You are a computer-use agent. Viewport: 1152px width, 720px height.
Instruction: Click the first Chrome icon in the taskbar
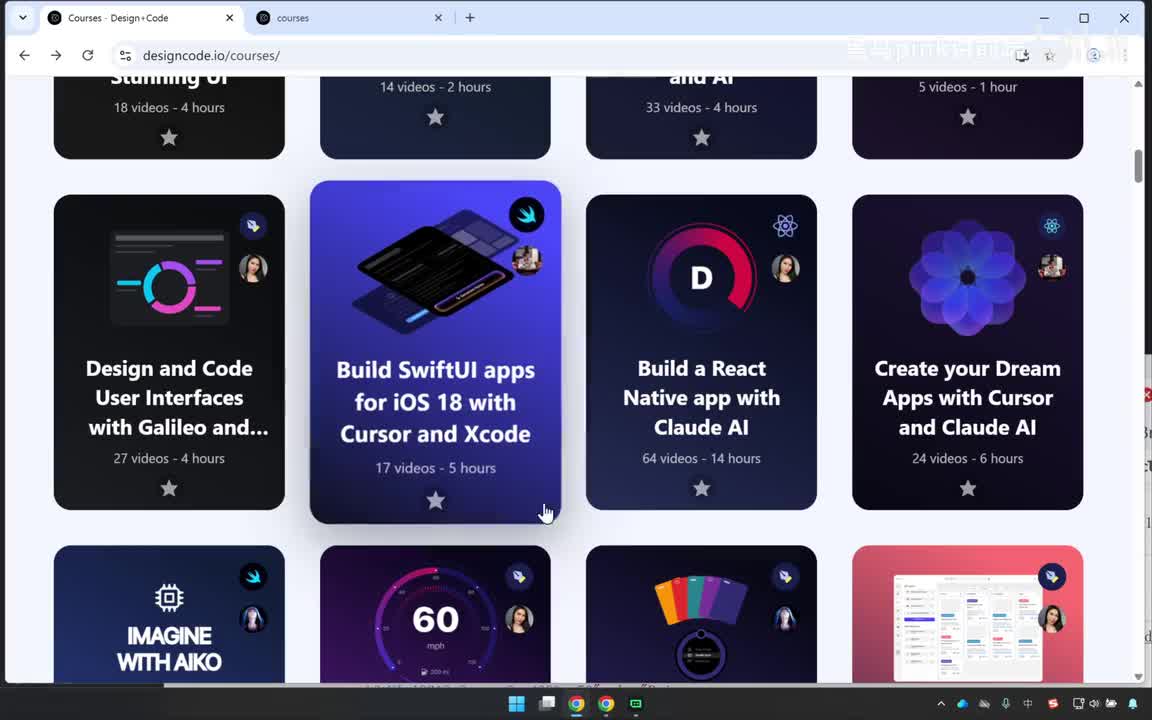pos(576,704)
